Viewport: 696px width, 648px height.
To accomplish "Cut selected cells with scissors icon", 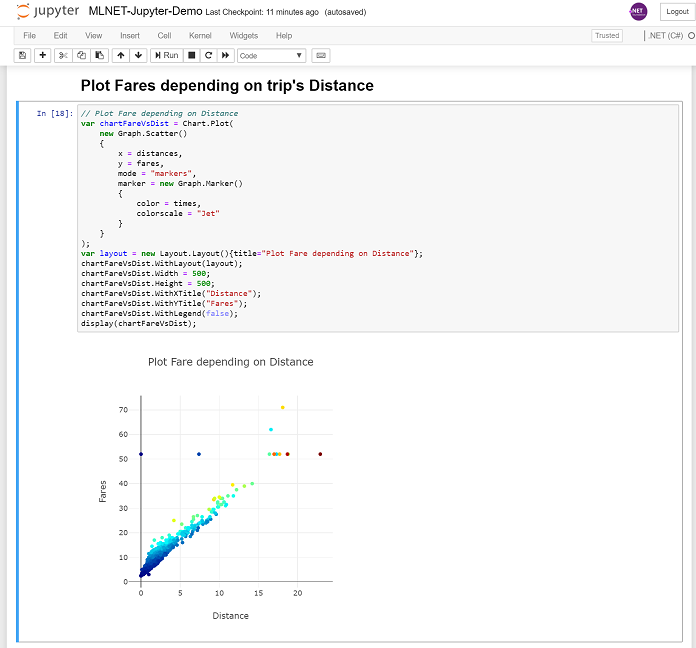I will tap(63, 55).
